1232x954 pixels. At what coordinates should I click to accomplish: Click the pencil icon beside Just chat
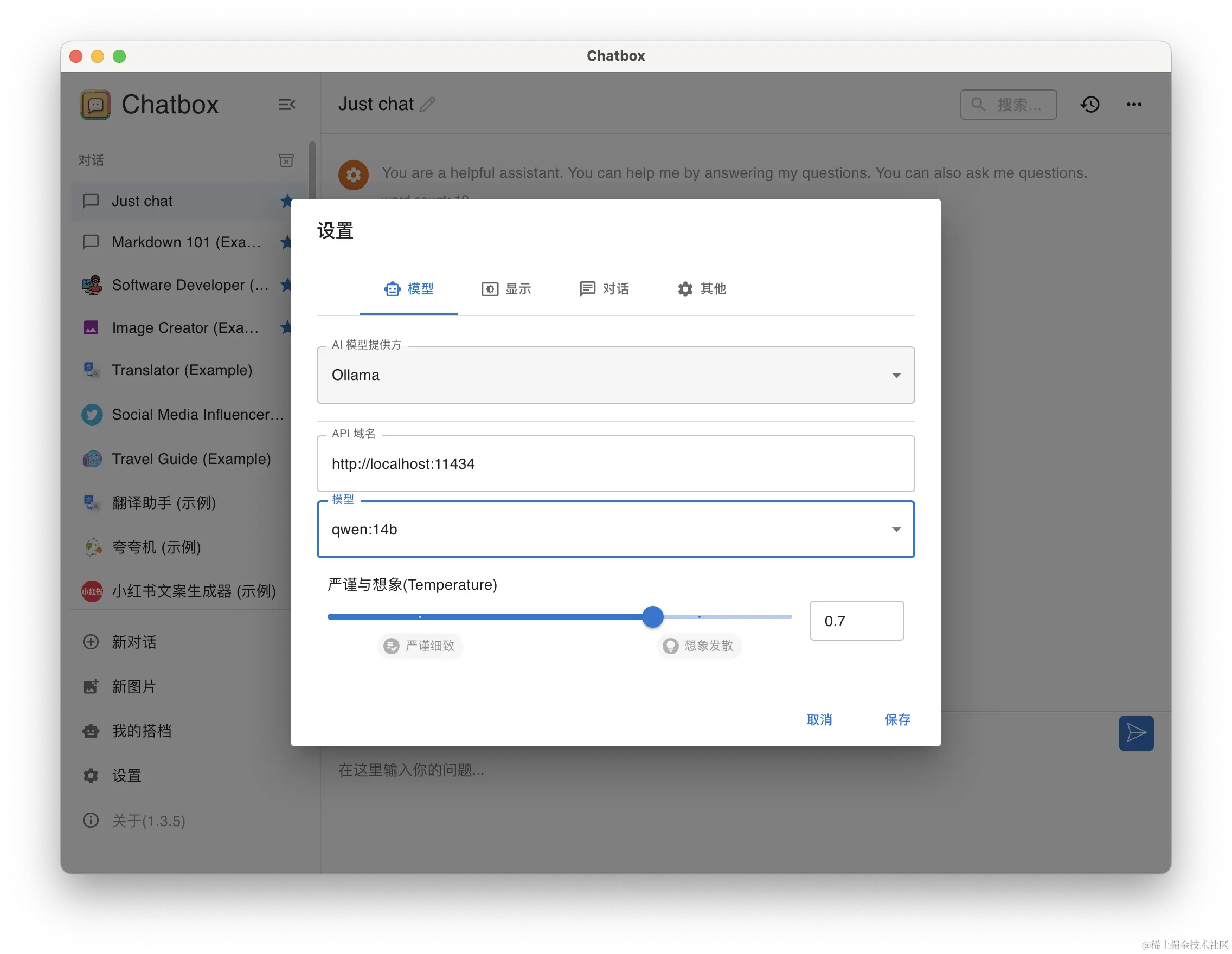[x=428, y=104]
